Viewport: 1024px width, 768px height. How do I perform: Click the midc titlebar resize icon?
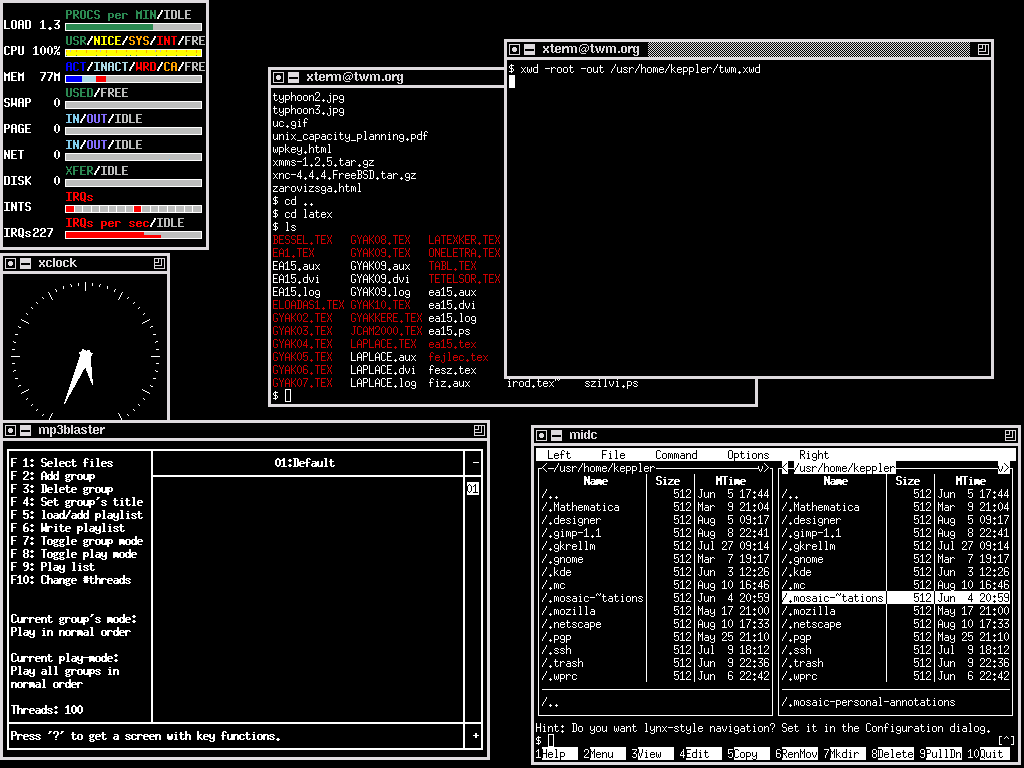coord(1010,436)
